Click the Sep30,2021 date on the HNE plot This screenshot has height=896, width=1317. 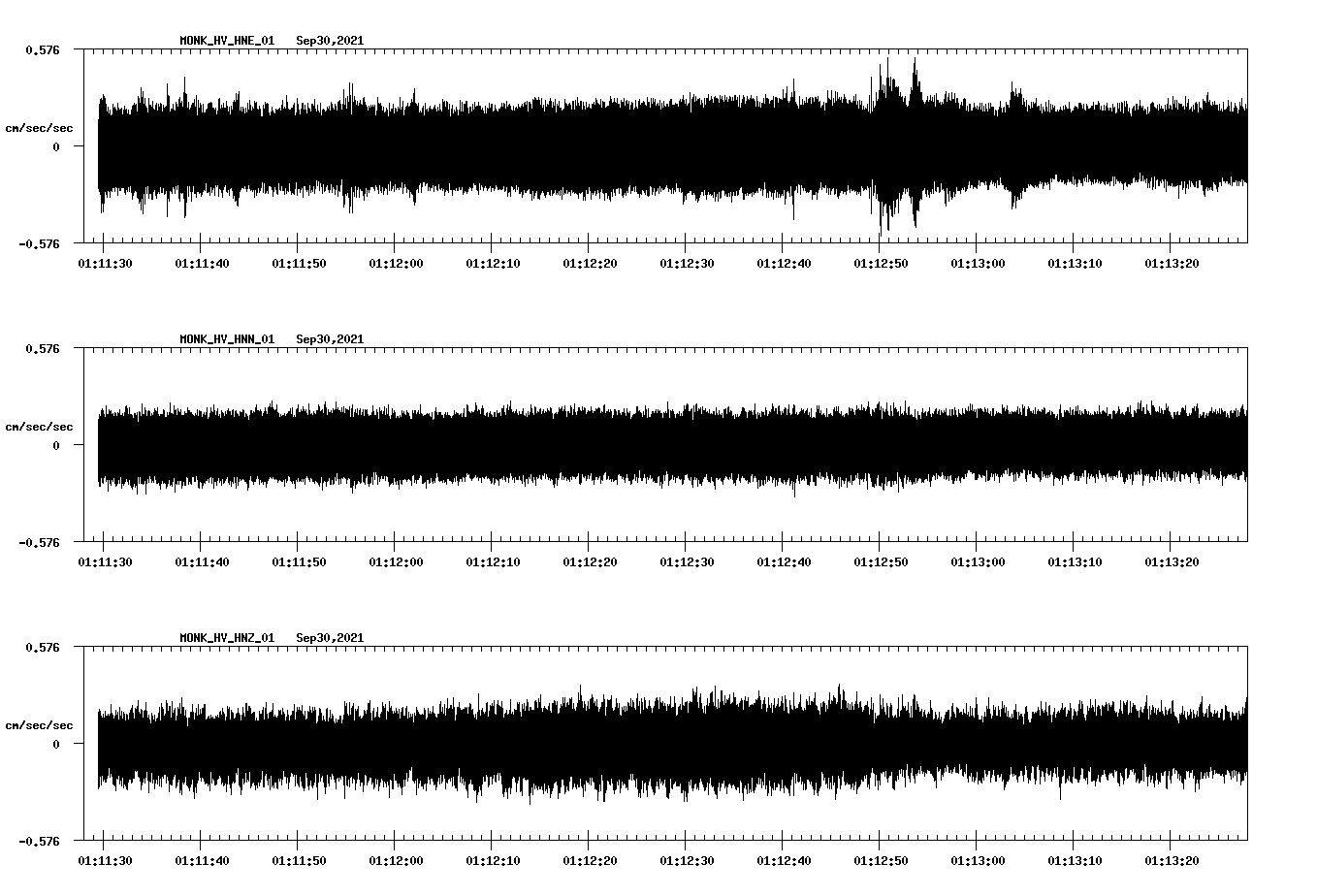click(x=330, y=41)
